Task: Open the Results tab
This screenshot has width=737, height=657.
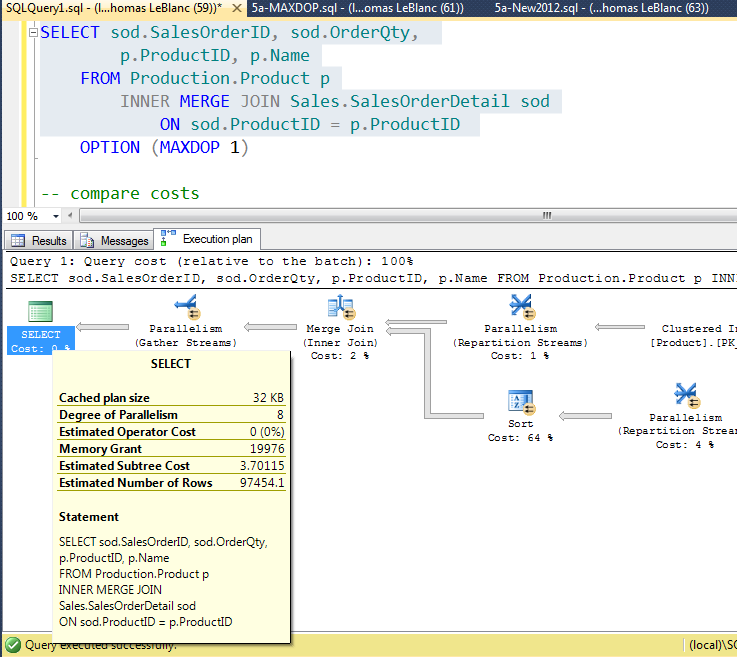Action: pyautogui.click(x=39, y=241)
